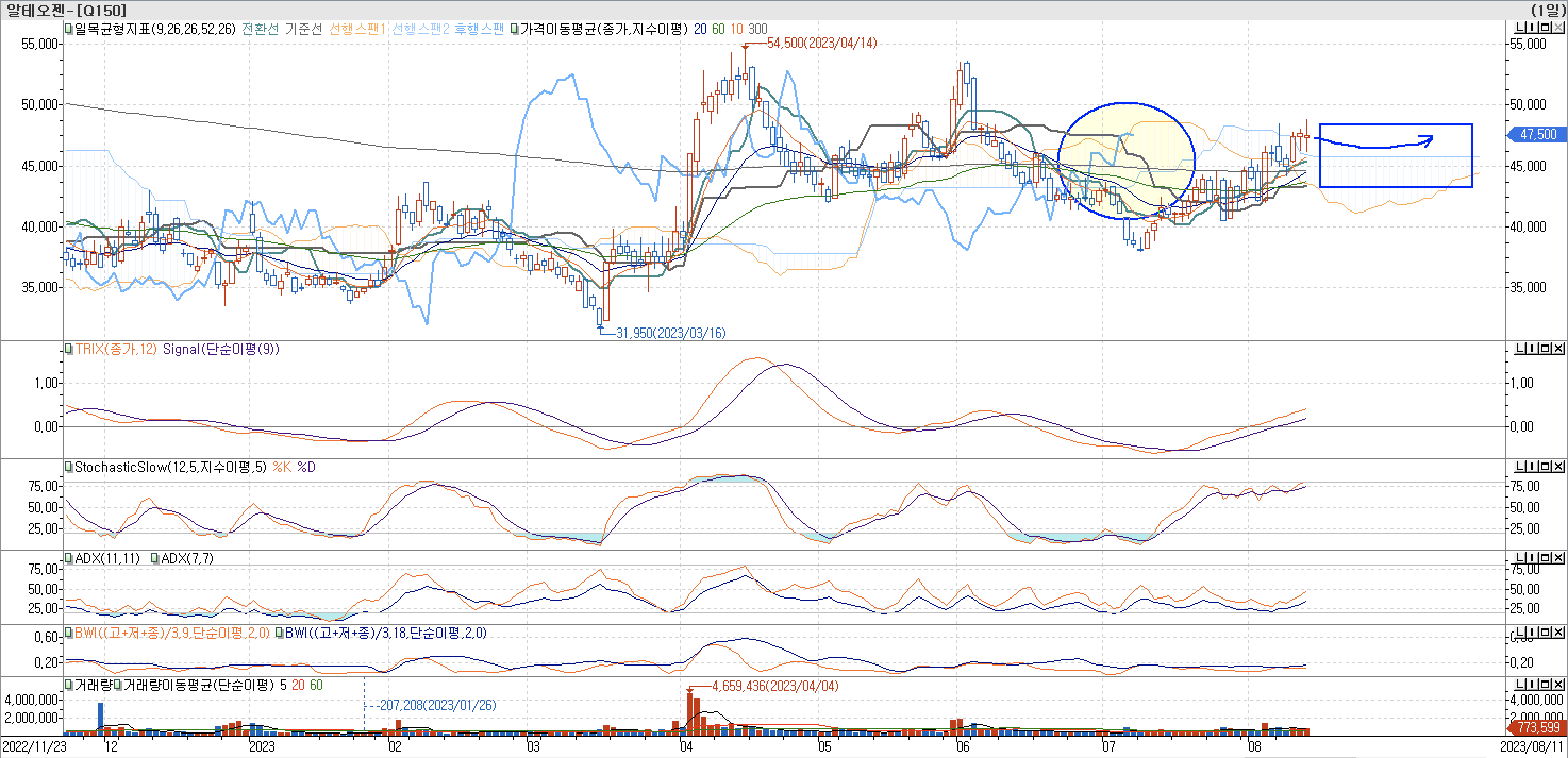The width and height of the screenshot is (1568, 758).
Task: Click the %K label in StochasticSlow legend
Action: (x=281, y=467)
